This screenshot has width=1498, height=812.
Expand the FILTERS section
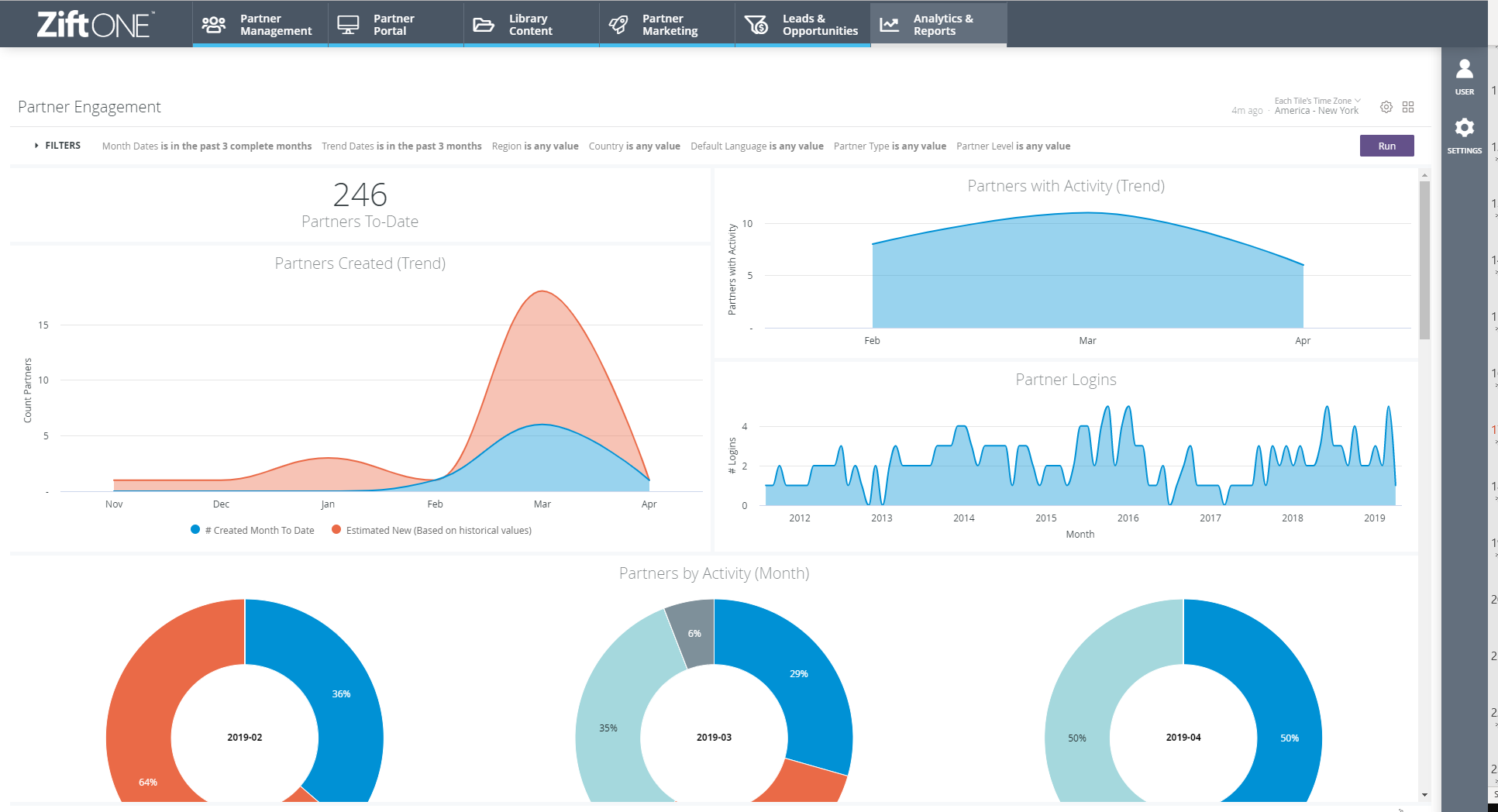pos(57,146)
